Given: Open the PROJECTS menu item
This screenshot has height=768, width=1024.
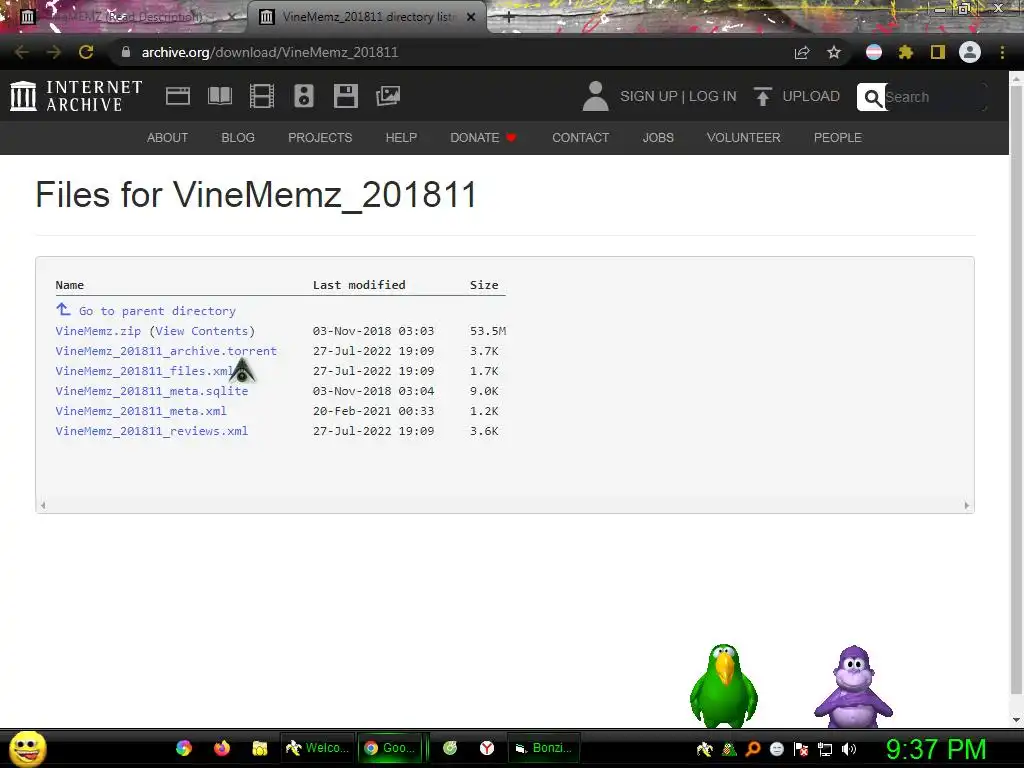Looking at the screenshot, I should click(x=320, y=138).
